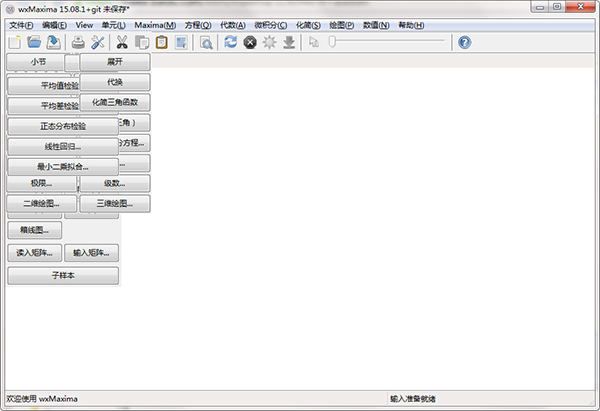The width and height of the screenshot is (600, 411).
Task: Open the 化简(S) menu
Action: [308, 25]
